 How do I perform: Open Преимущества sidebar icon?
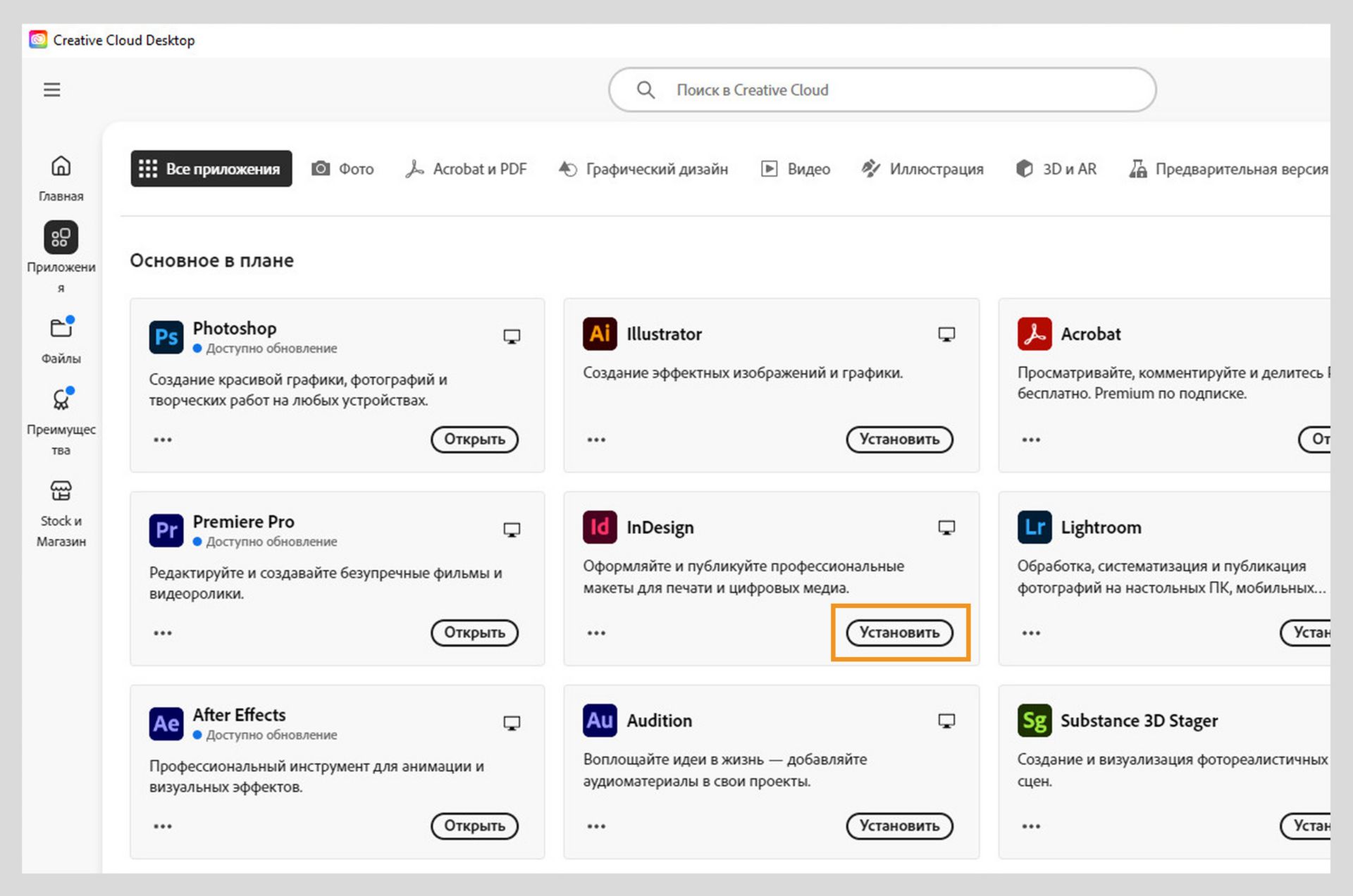pos(61,400)
